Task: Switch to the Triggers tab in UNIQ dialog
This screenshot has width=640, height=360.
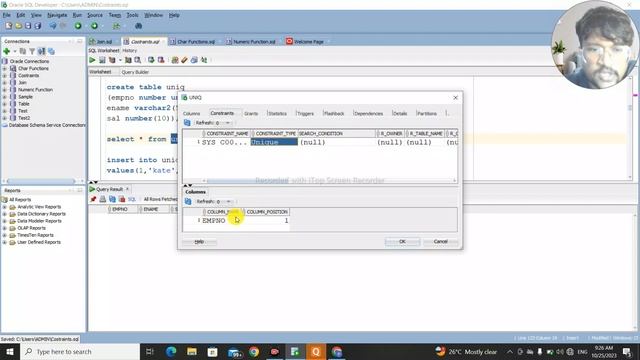Action: pyautogui.click(x=305, y=113)
